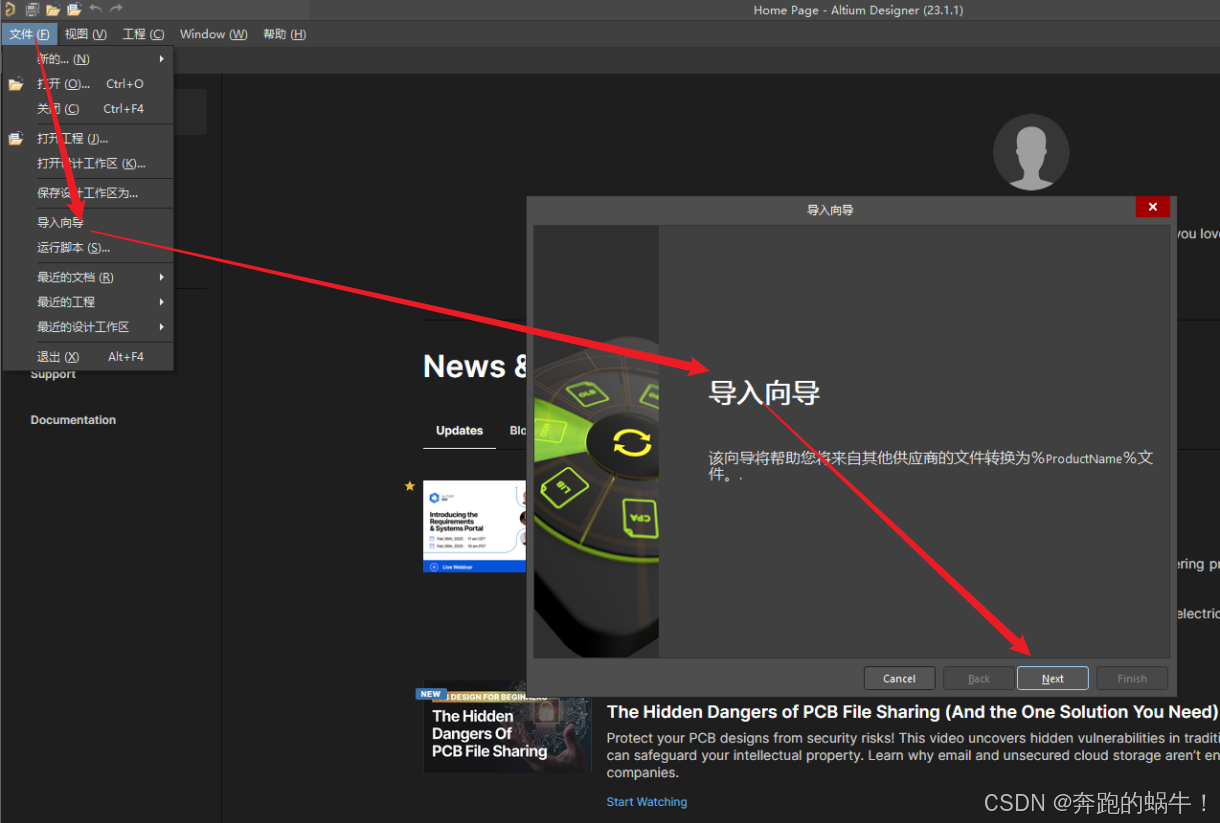Viewport: 1220px width, 823px height.
Task: Click the user profile avatar icon
Action: point(1031,152)
